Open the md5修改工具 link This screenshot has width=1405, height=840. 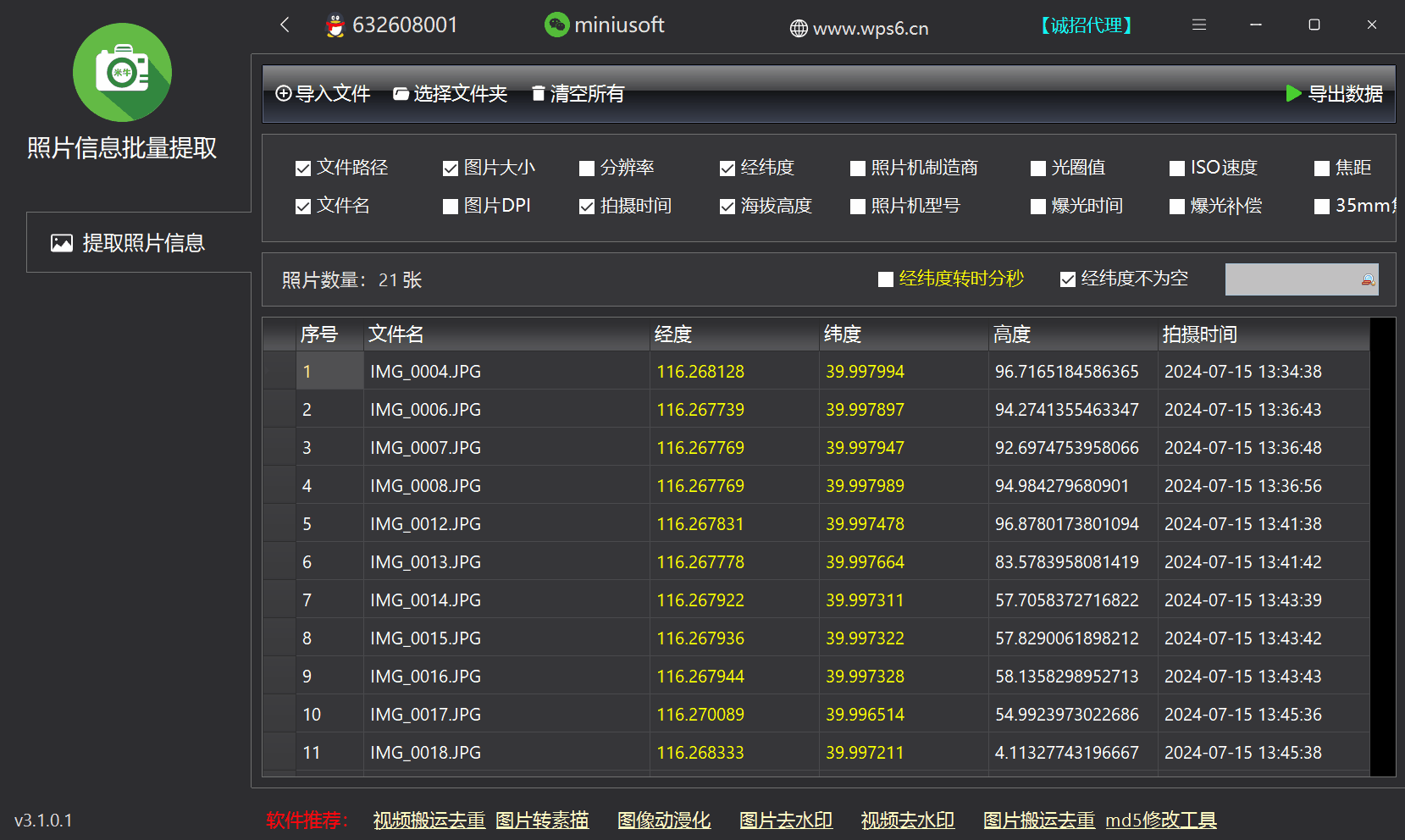1161,820
